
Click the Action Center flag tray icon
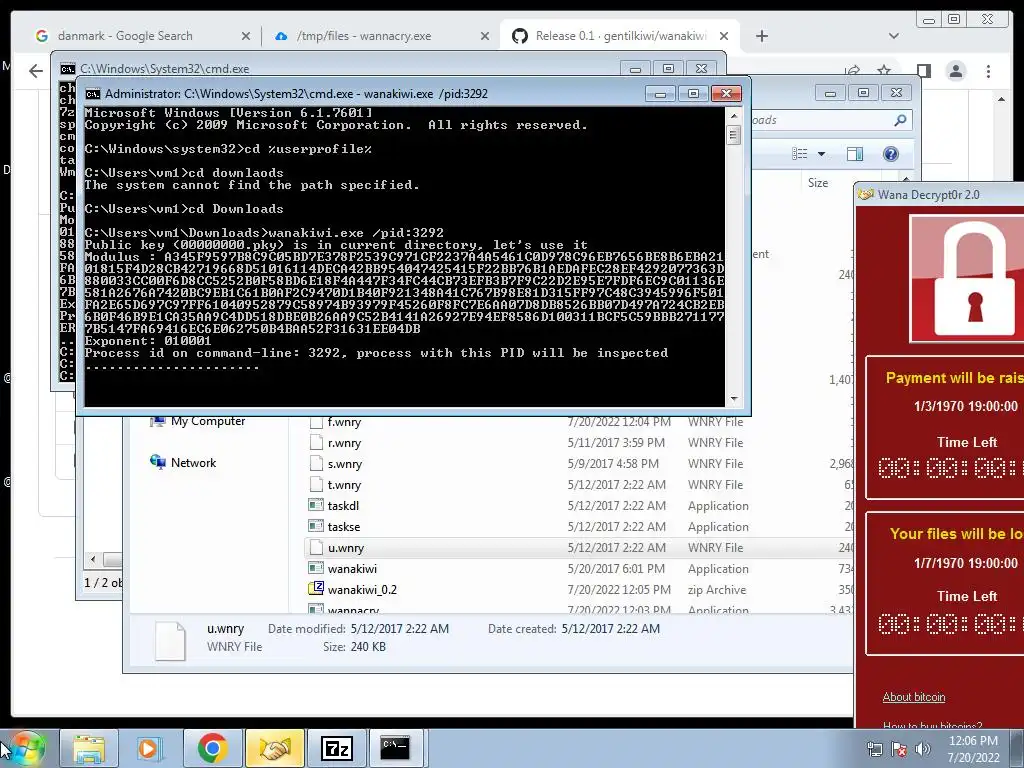tap(899, 749)
